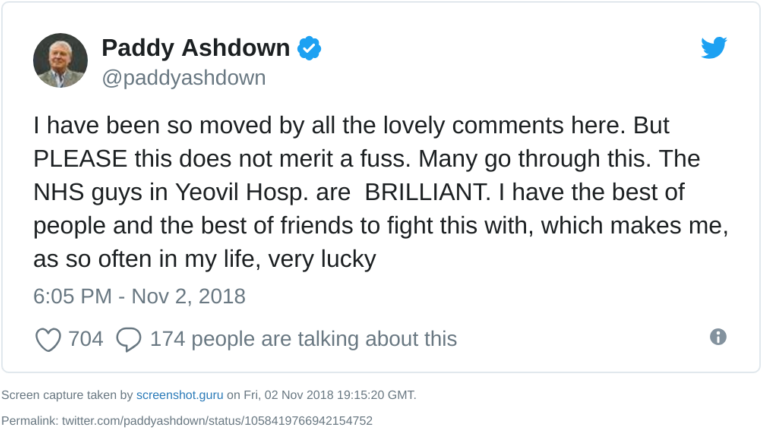Click the tweet body text
Screen dimensions: 761x428
(x=380, y=193)
